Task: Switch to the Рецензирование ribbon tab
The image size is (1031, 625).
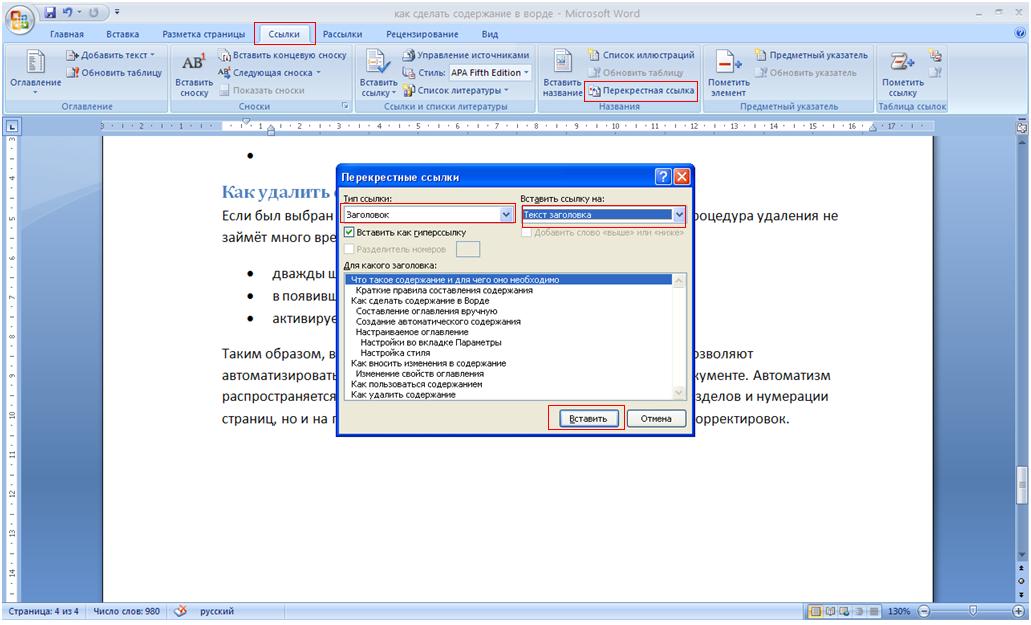Action: (x=422, y=34)
